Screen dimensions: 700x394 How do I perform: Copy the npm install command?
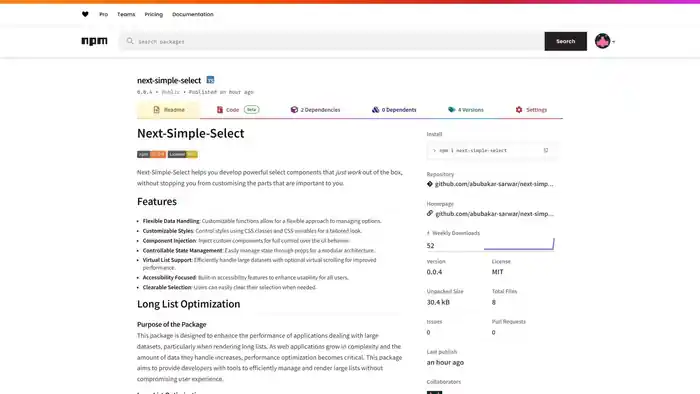click(x=546, y=150)
